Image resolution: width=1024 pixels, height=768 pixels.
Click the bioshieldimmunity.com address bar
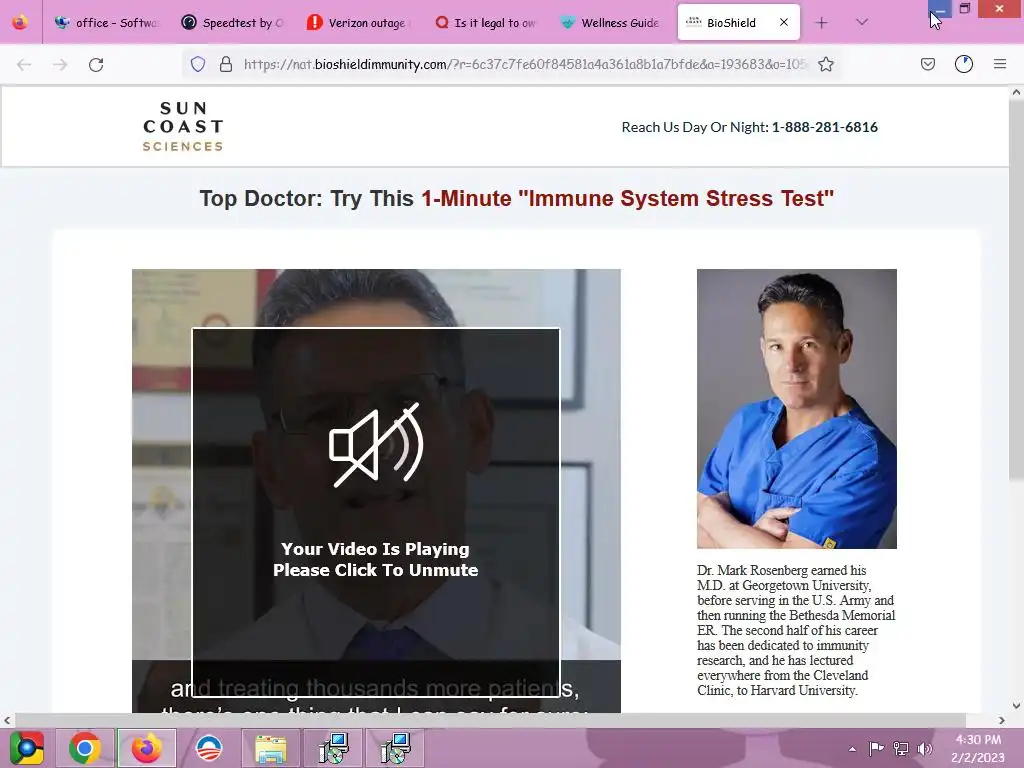(524, 64)
